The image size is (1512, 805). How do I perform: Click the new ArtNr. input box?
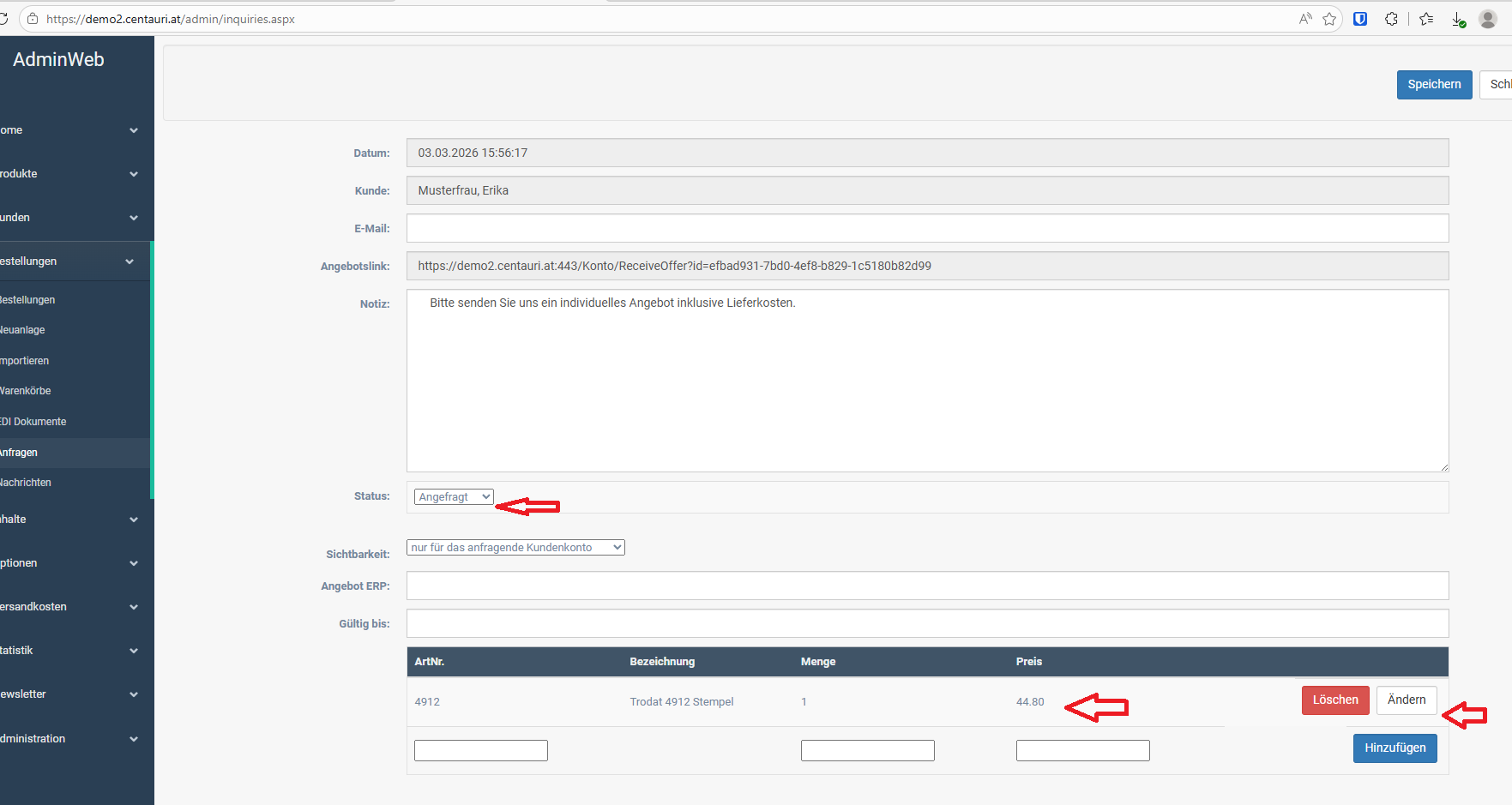(x=480, y=751)
